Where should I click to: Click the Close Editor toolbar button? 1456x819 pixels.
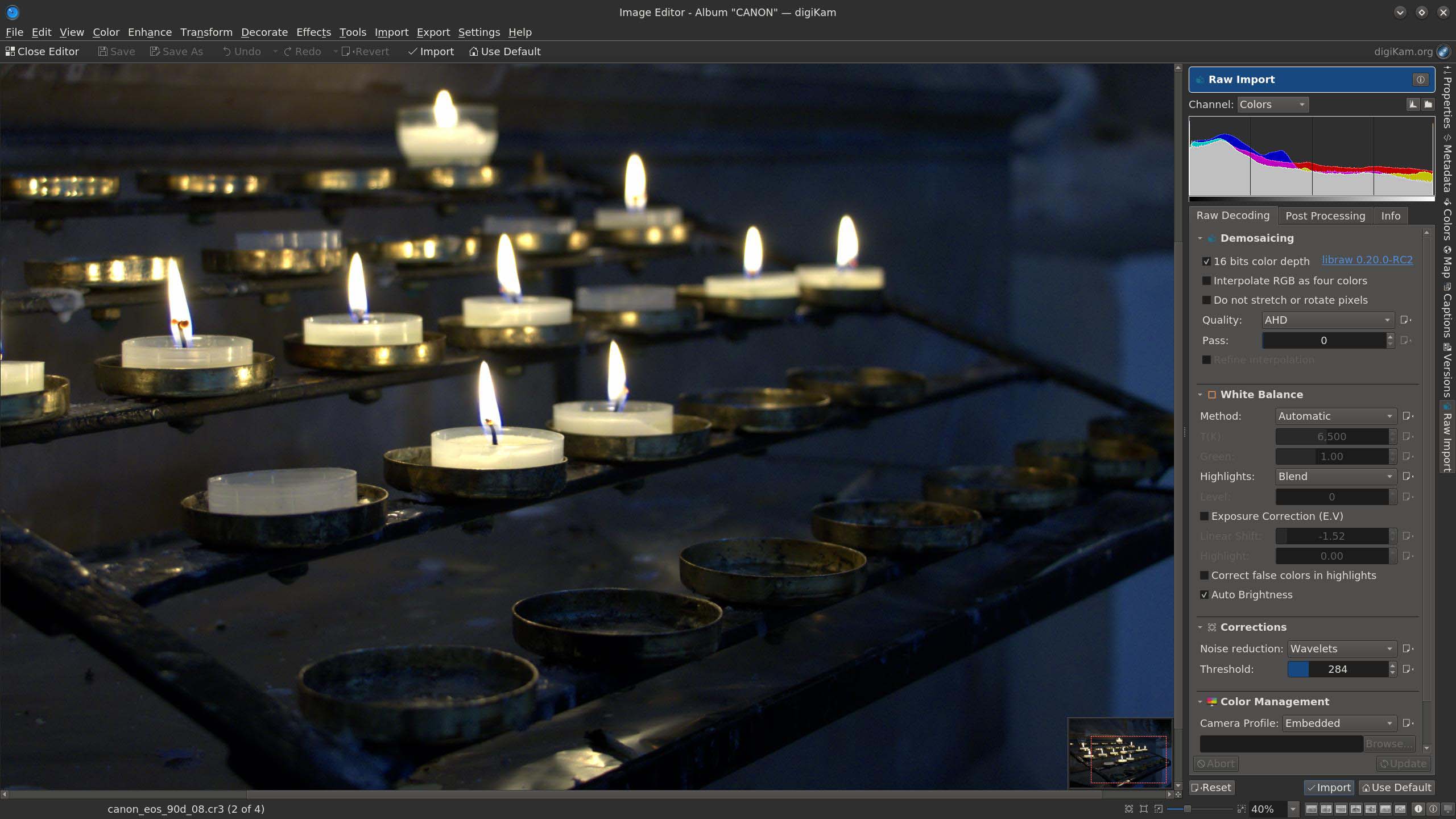42,51
